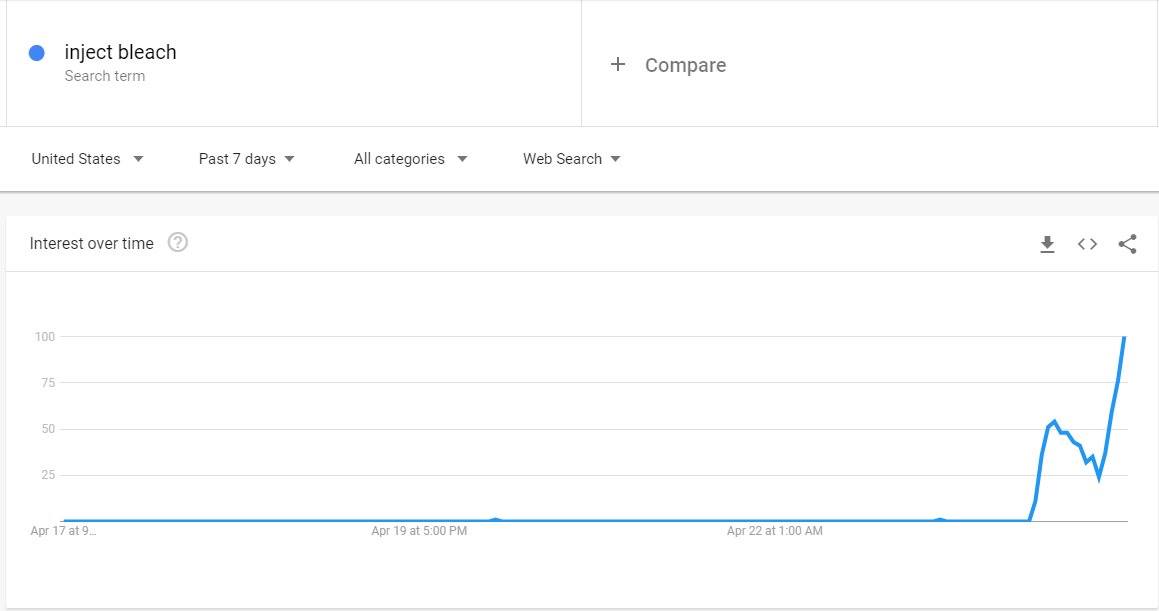This screenshot has width=1159, height=611.
Task: Open the United States region dropdown
Action: pyautogui.click(x=87, y=159)
